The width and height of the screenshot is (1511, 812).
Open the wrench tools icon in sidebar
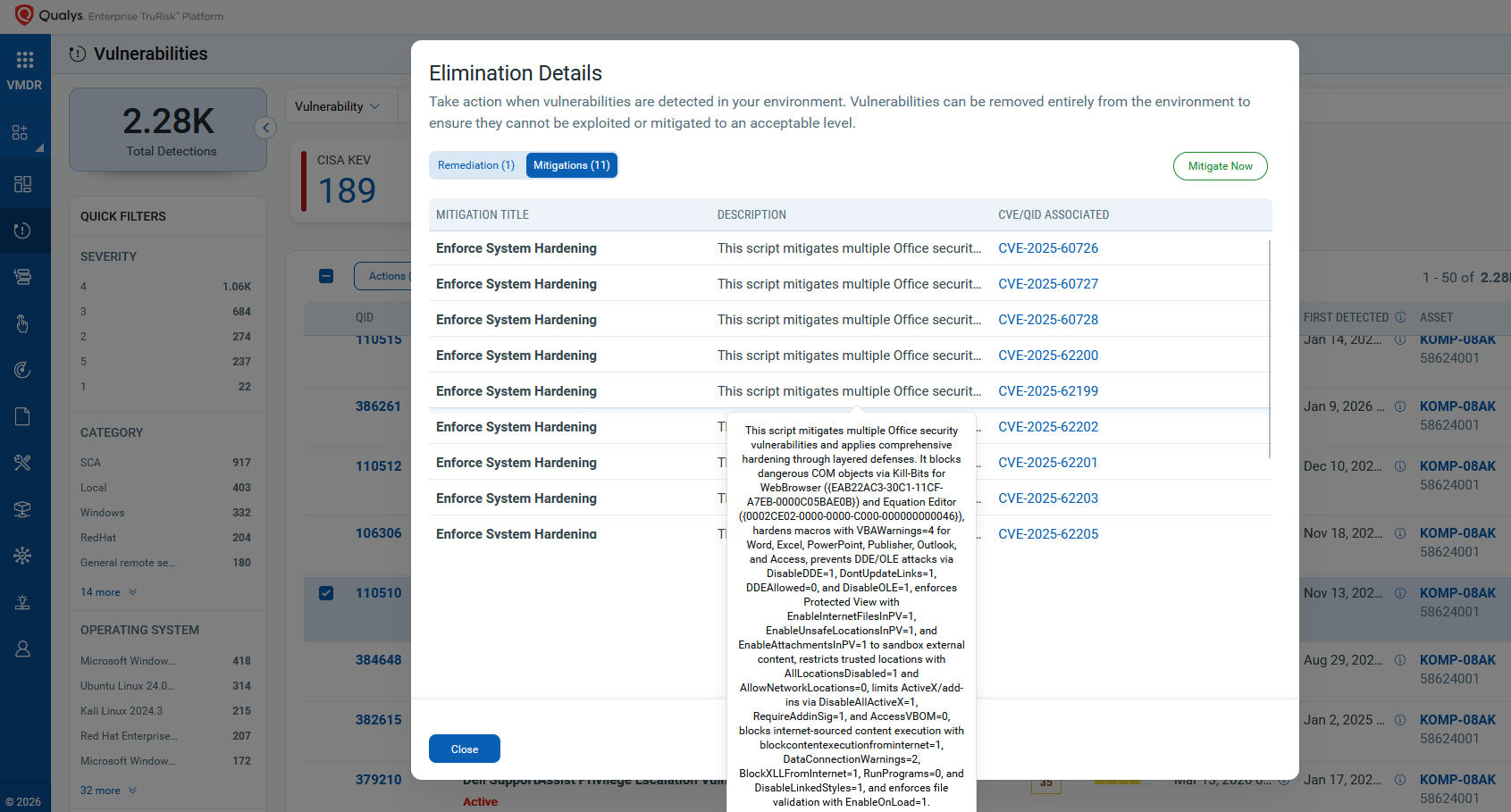pyautogui.click(x=23, y=463)
